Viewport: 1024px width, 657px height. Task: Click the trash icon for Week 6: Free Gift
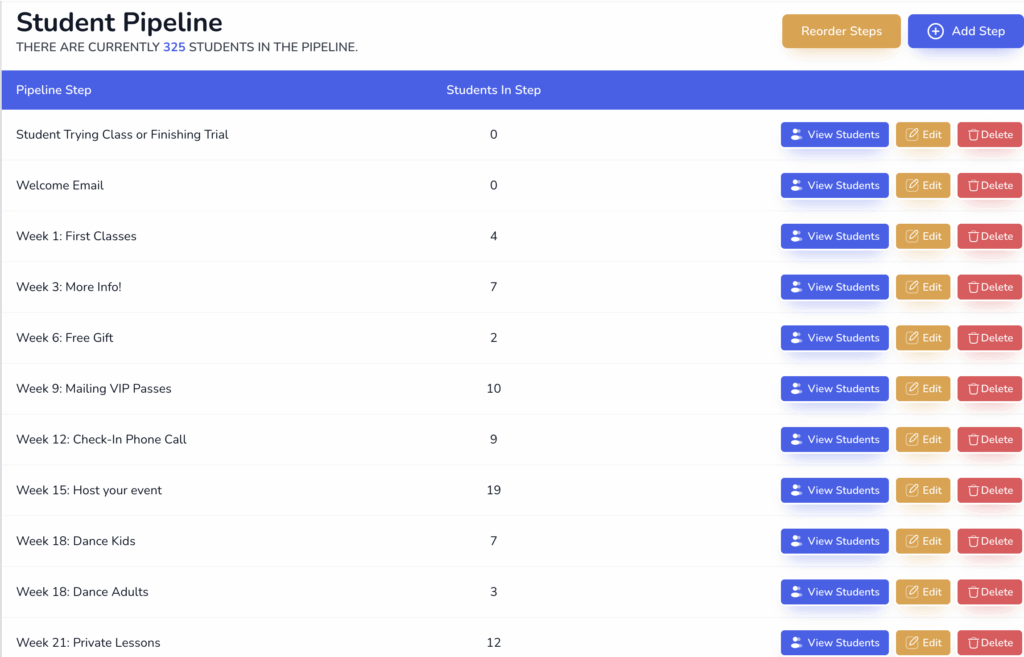973,338
